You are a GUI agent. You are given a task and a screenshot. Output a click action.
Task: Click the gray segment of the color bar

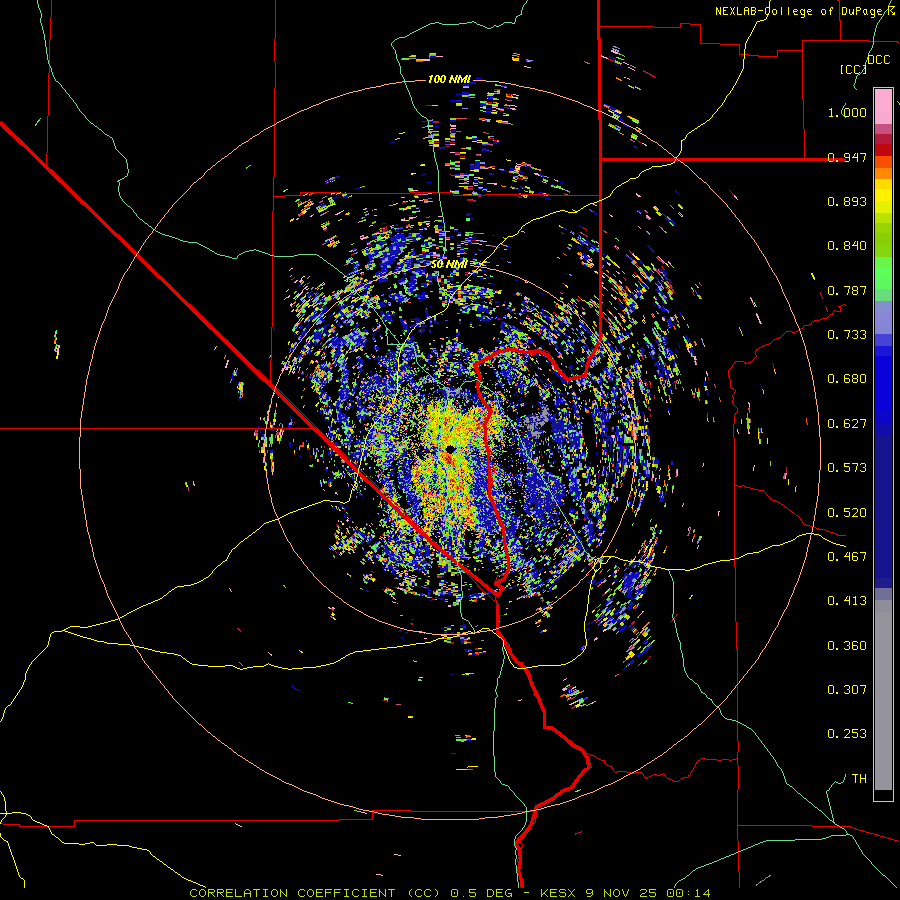coord(883,695)
